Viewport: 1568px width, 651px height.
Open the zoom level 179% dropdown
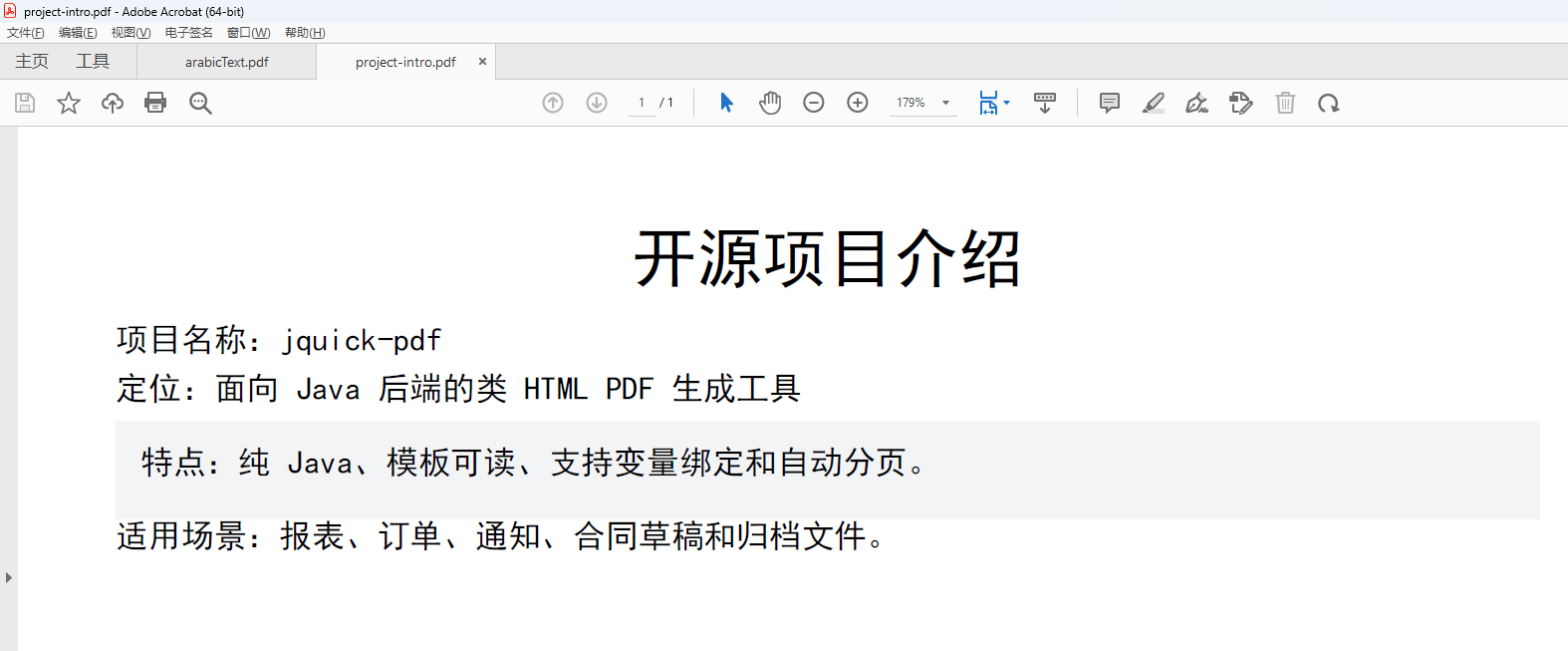(946, 103)
